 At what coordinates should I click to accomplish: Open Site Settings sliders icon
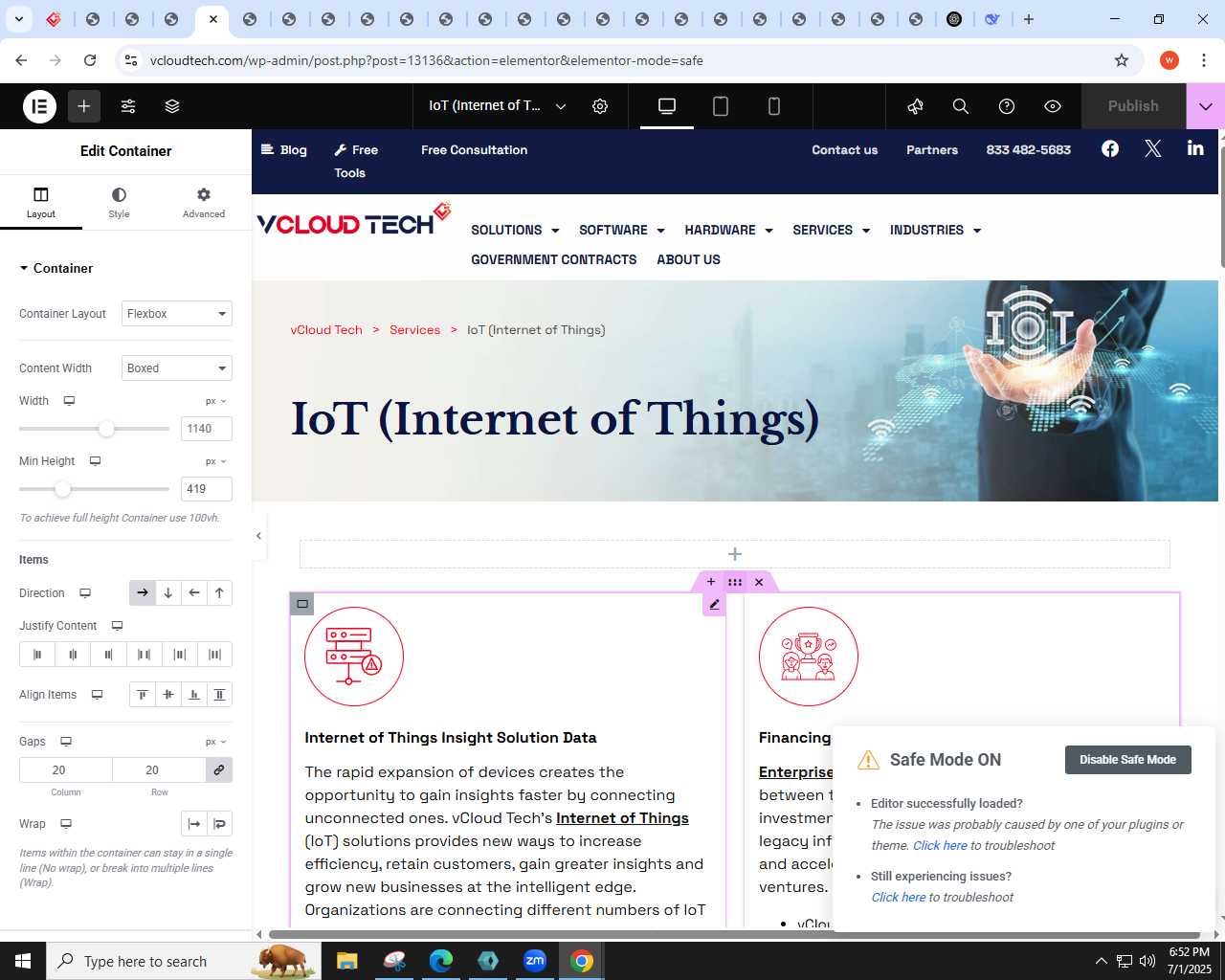[x=128, y=106]
